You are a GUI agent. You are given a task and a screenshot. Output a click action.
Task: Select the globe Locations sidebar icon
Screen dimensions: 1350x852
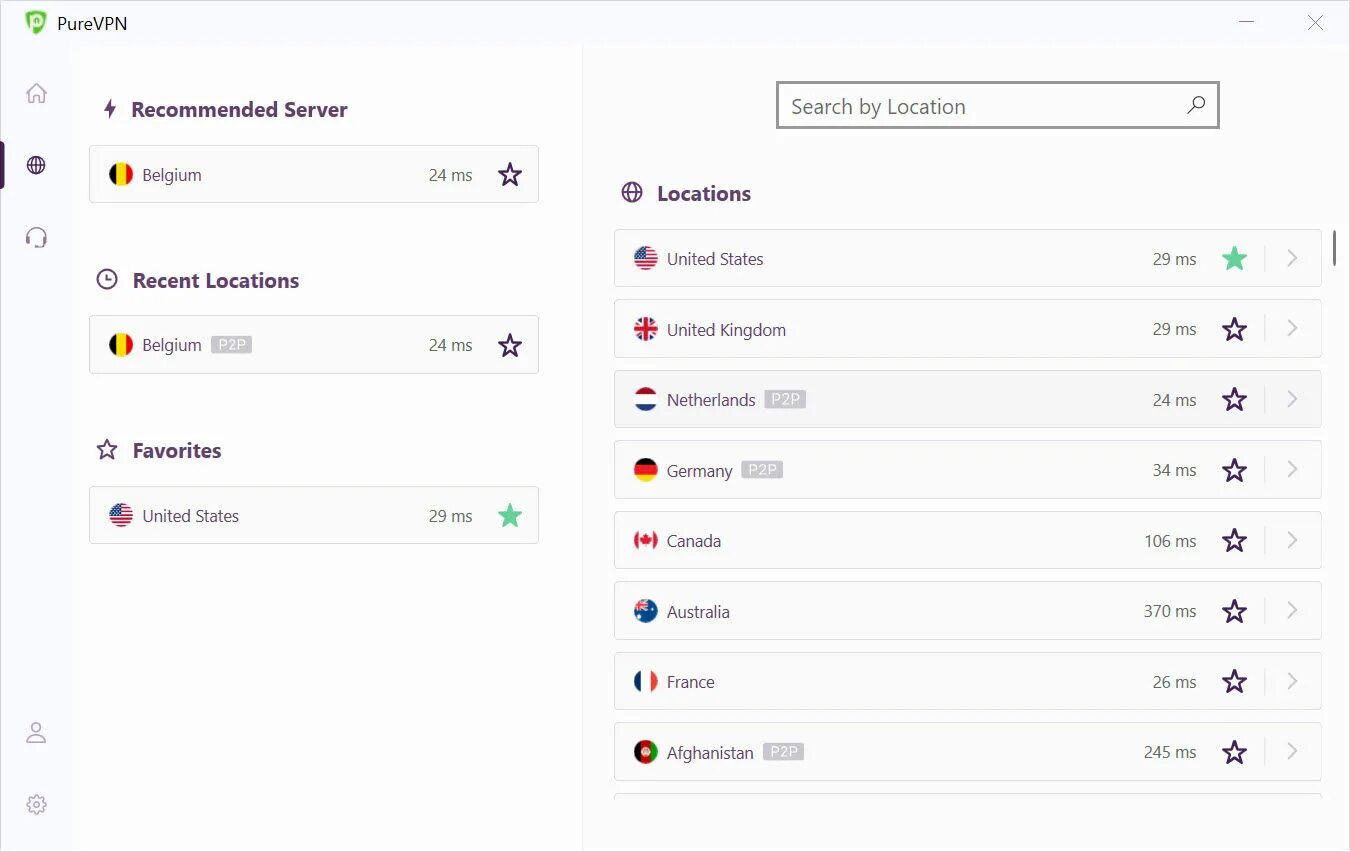pyautogui.click(x=36, y=165)
